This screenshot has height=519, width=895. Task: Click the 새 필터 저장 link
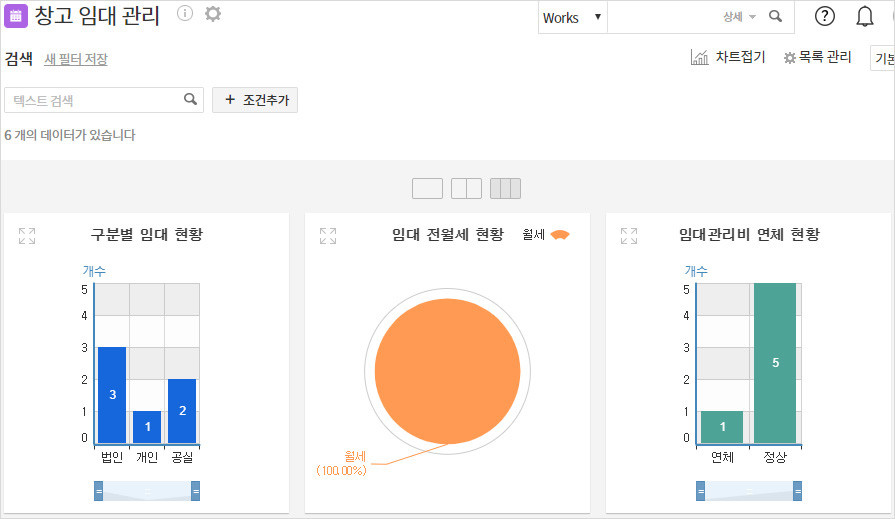[x=76, y=59]
